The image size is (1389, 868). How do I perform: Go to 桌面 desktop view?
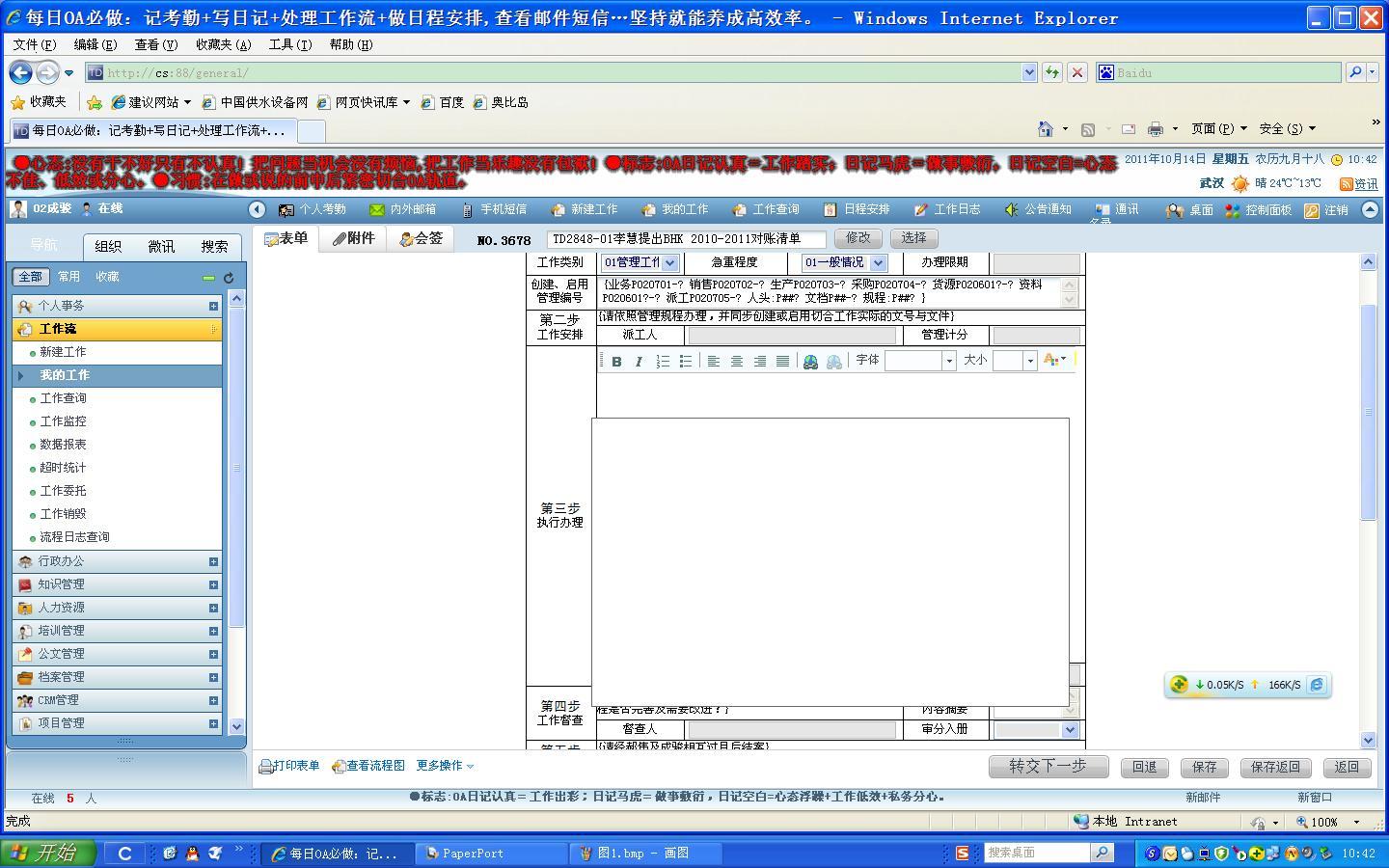click(x=1189, y=210)
